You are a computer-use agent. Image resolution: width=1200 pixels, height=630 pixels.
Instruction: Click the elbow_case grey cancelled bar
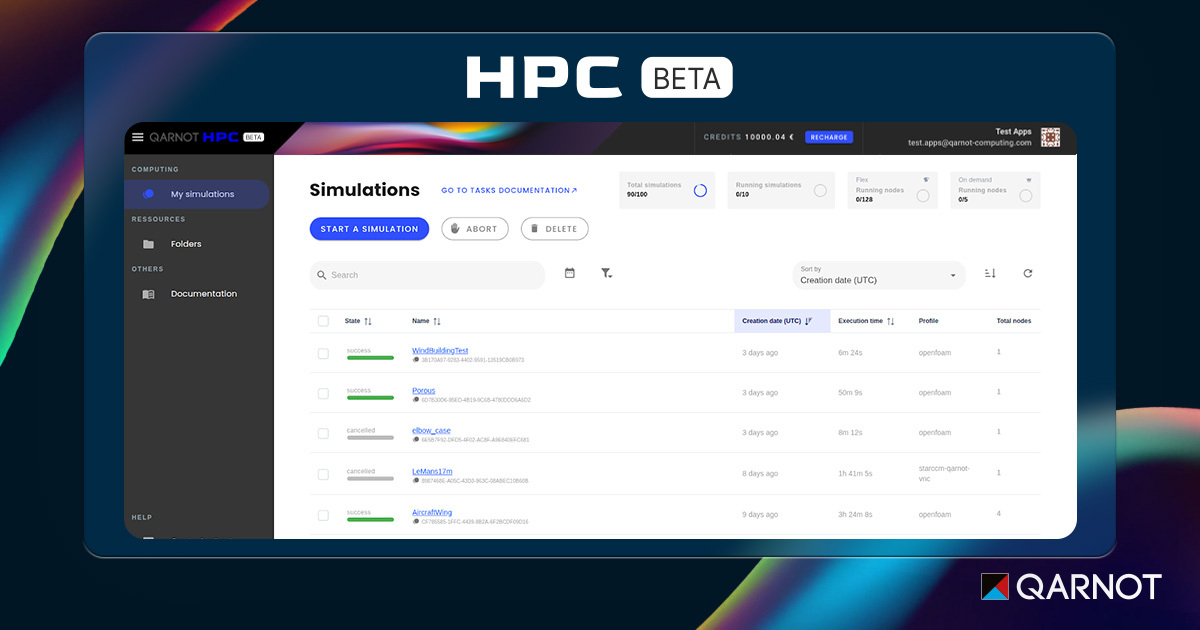[370, 438]
